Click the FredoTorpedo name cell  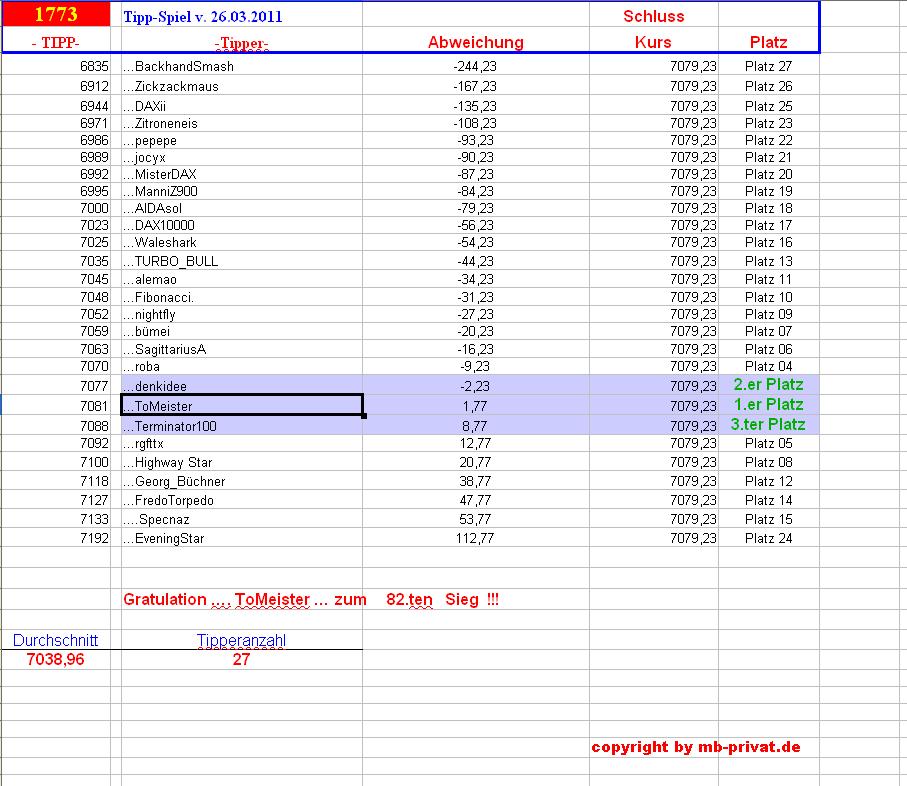click(x=242, y=500)
